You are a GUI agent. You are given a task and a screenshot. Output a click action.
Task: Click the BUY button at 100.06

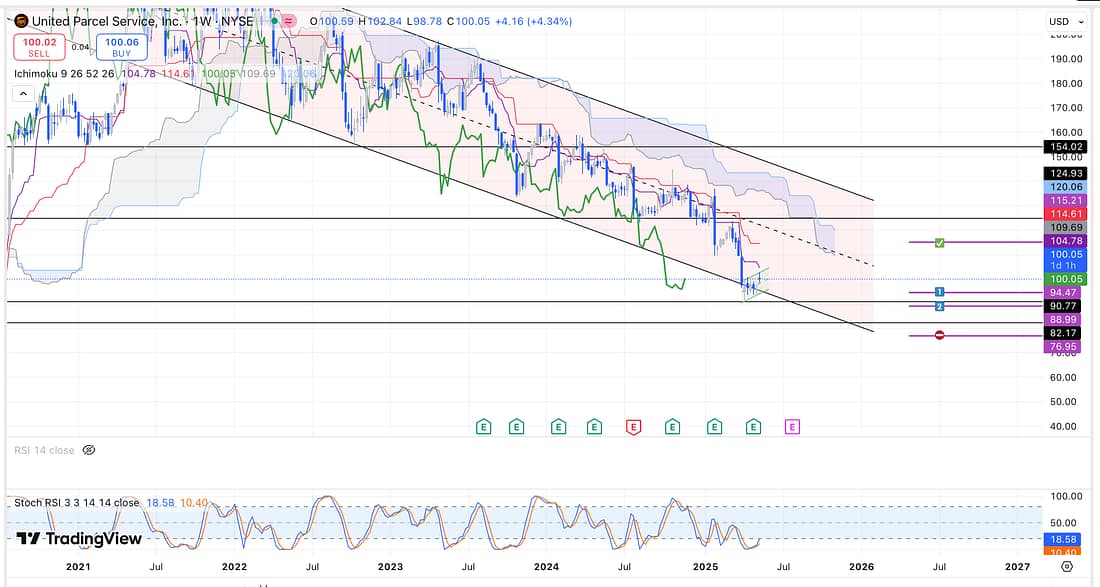(x=122, y=46)
